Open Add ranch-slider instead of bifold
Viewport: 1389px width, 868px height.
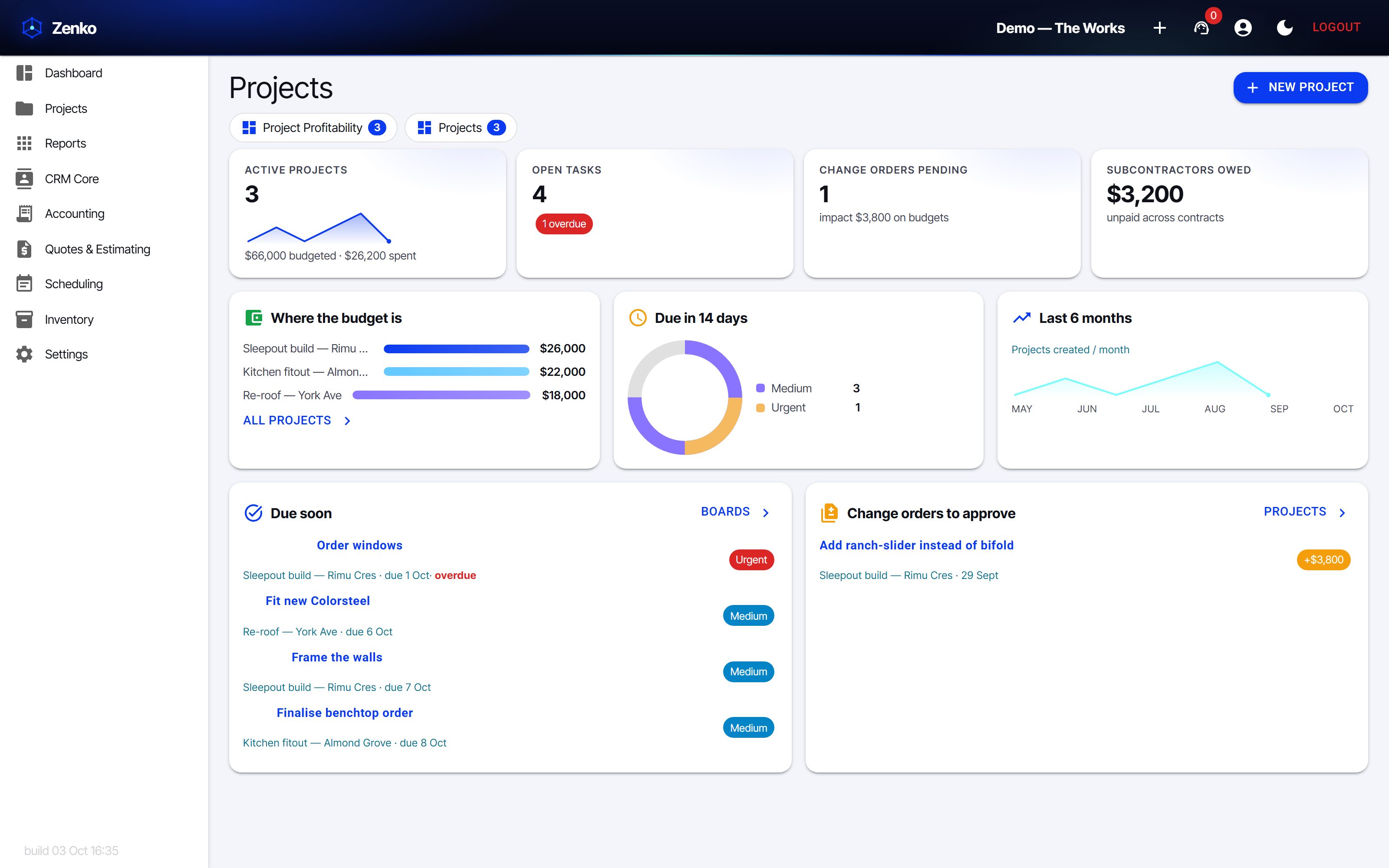[x=916, y=546]
